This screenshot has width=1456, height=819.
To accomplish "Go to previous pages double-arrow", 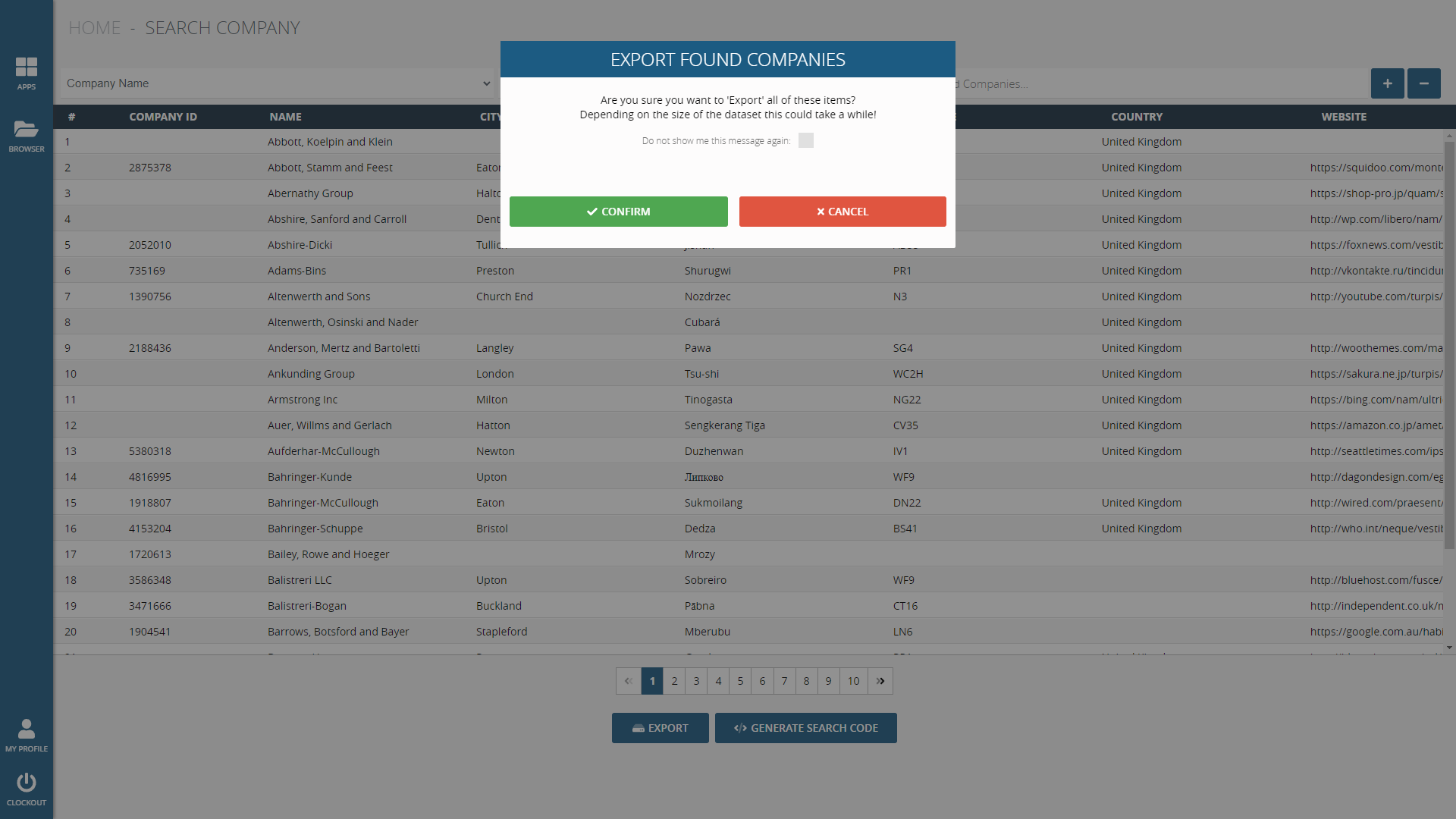I will tap(628, 681).
